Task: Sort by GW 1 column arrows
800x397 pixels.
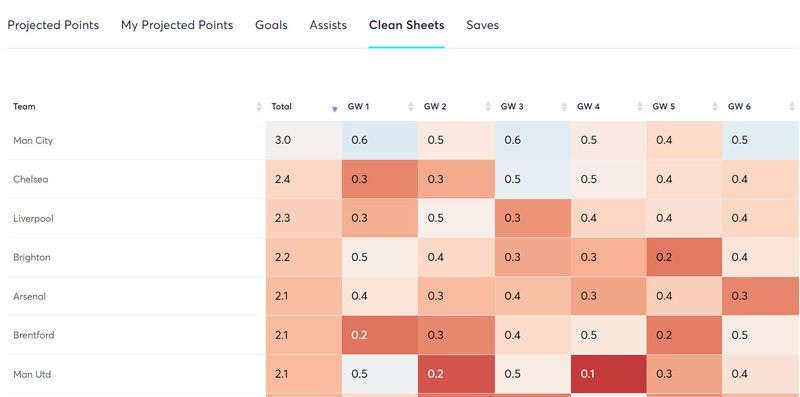Action: click(x=411, y=107)
